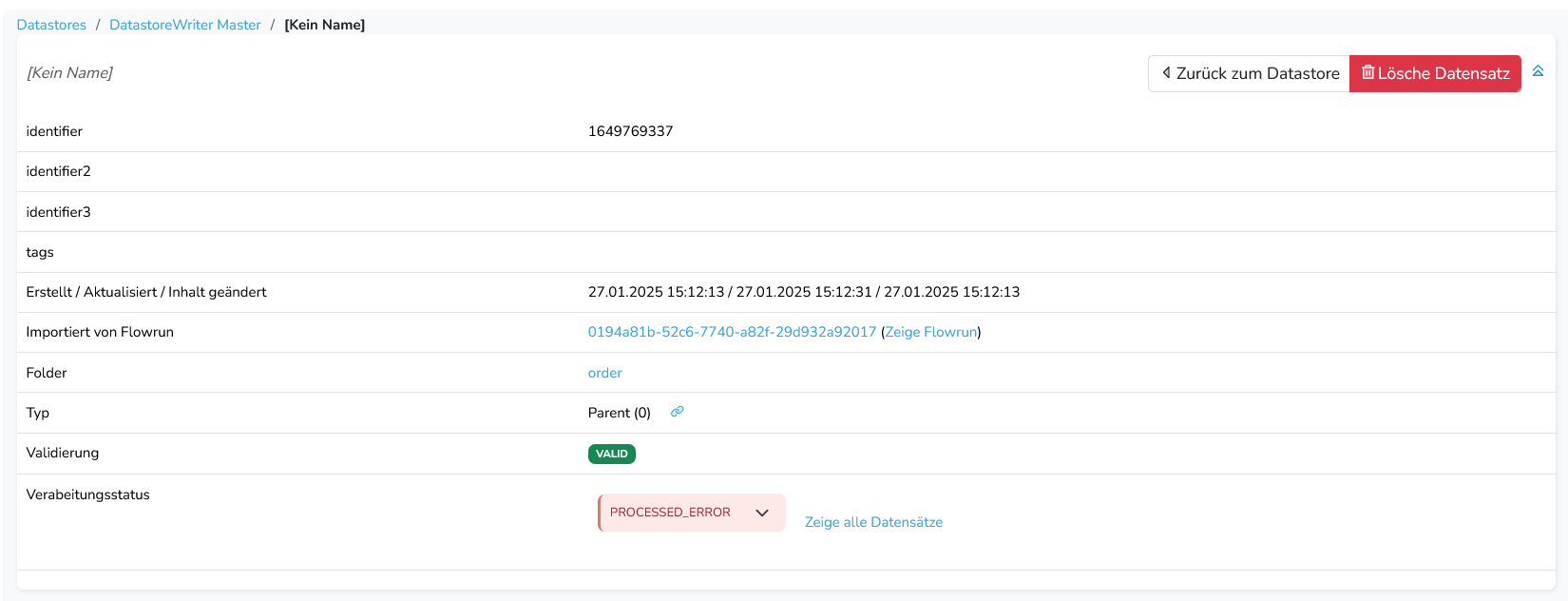Open flowrun ID 0194a81b-52c6 link

coord(731,332)
